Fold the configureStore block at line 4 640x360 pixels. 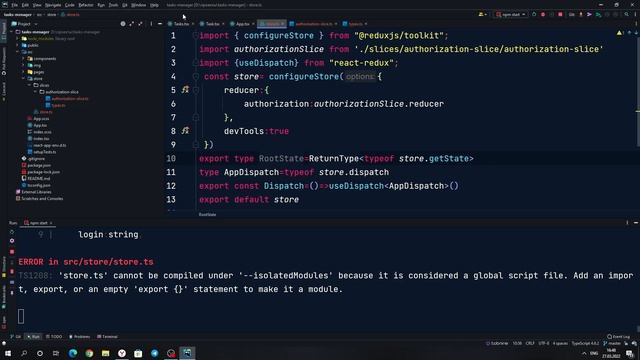(196, 76)
